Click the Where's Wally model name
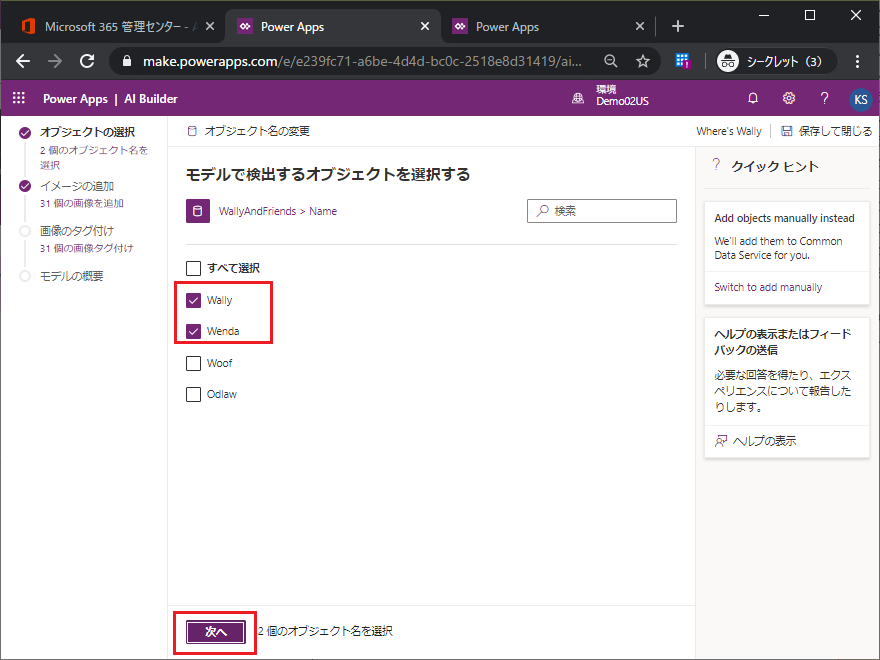 728,131
